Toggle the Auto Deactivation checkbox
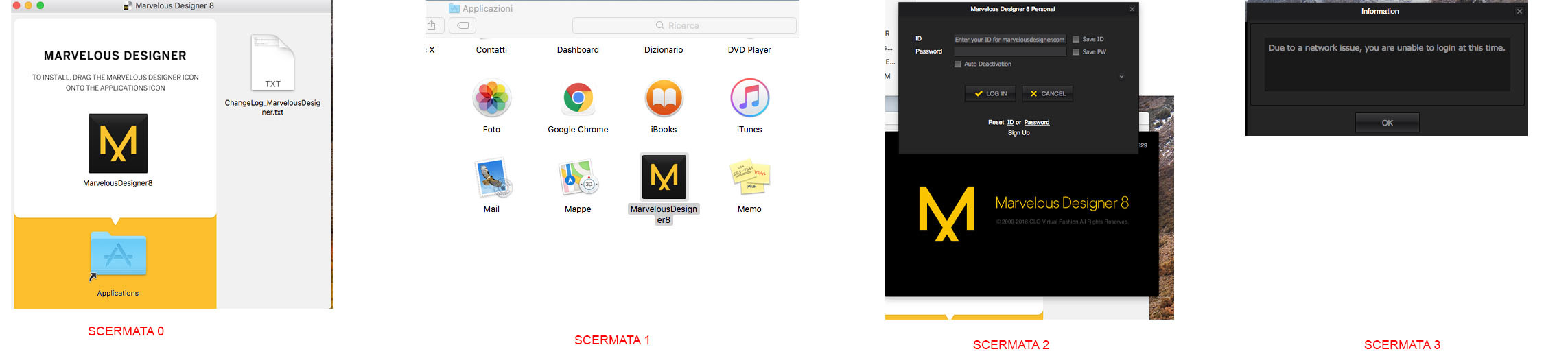Image resolution: width=1568 pixels, height=356 pixels. click(x=958, y=64)
